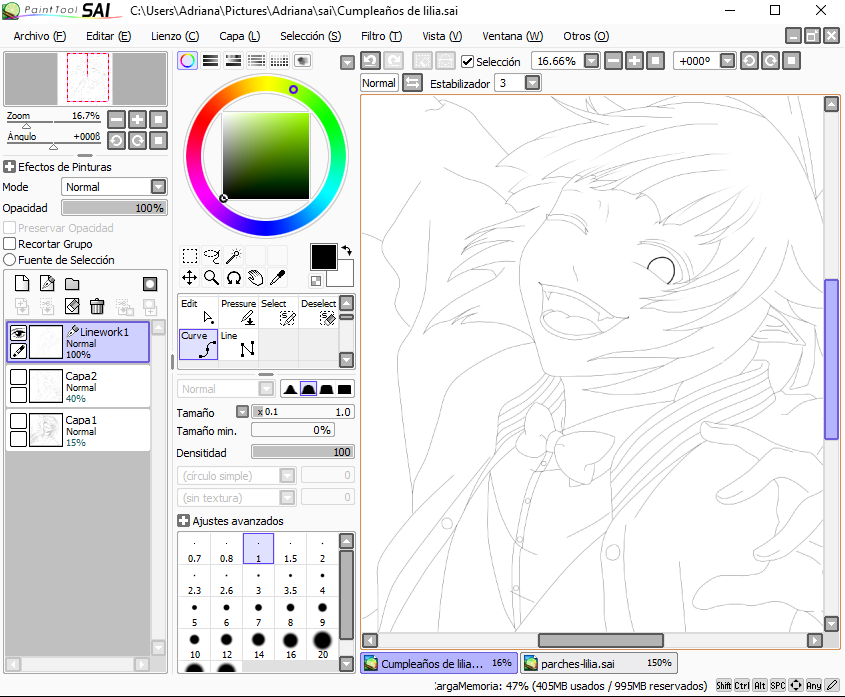
Task: Click navigator zoom in plus button
Action: pos(137,119)
